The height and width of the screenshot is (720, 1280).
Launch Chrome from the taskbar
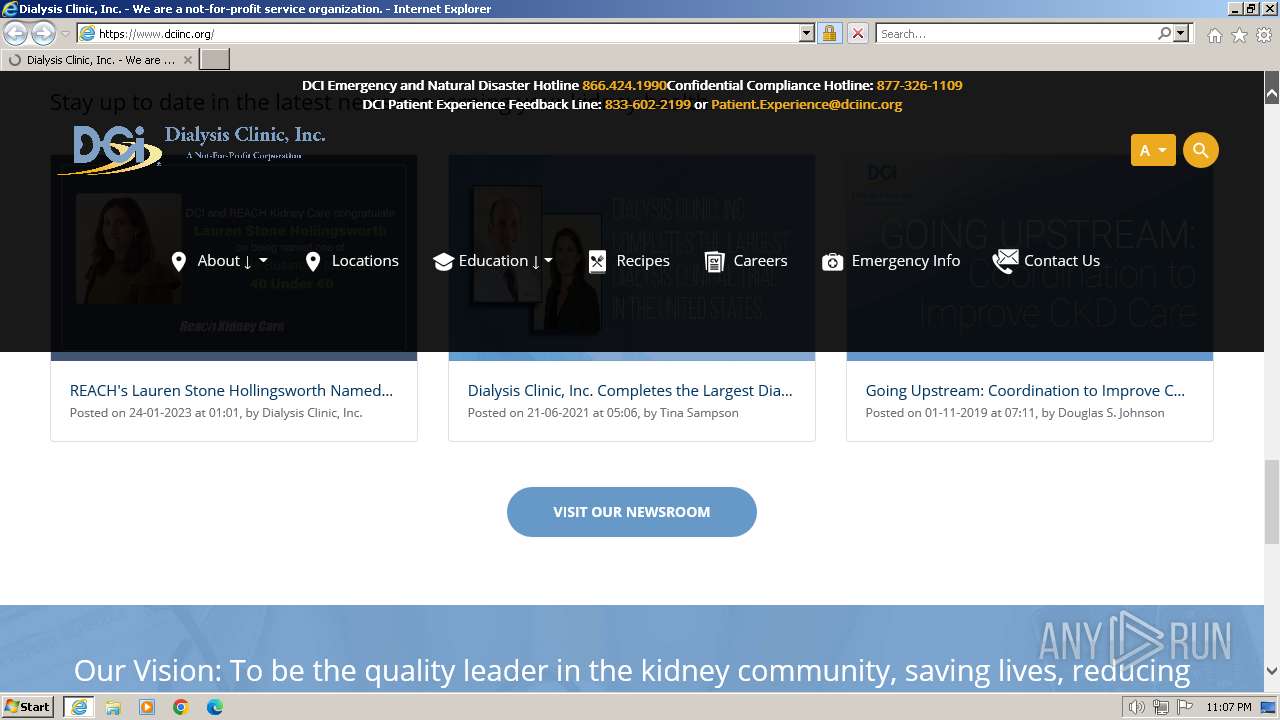[x=181, y=707]
